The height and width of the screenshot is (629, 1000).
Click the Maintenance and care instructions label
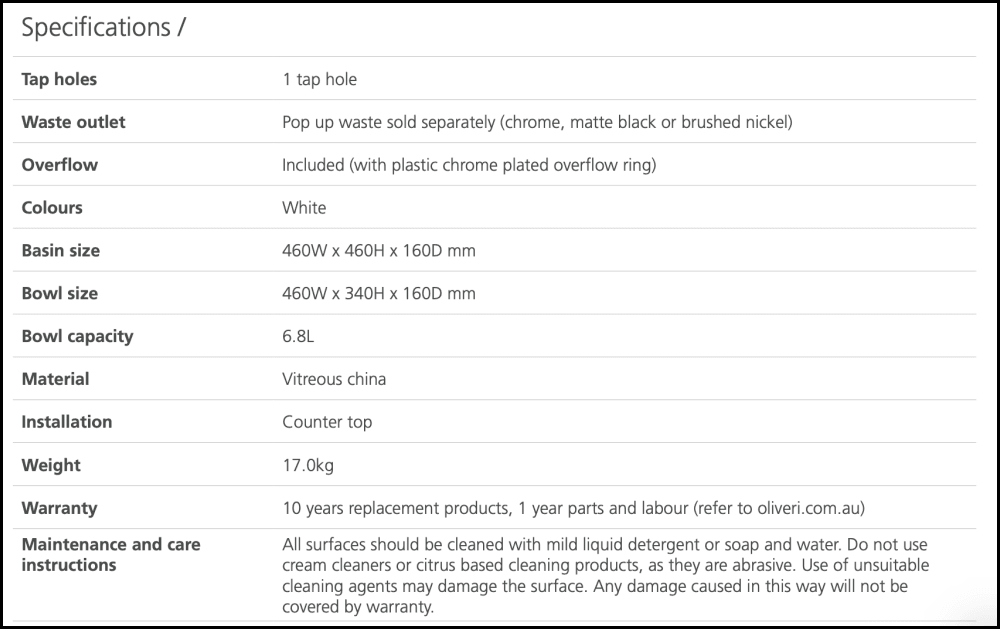click(110, 555)
